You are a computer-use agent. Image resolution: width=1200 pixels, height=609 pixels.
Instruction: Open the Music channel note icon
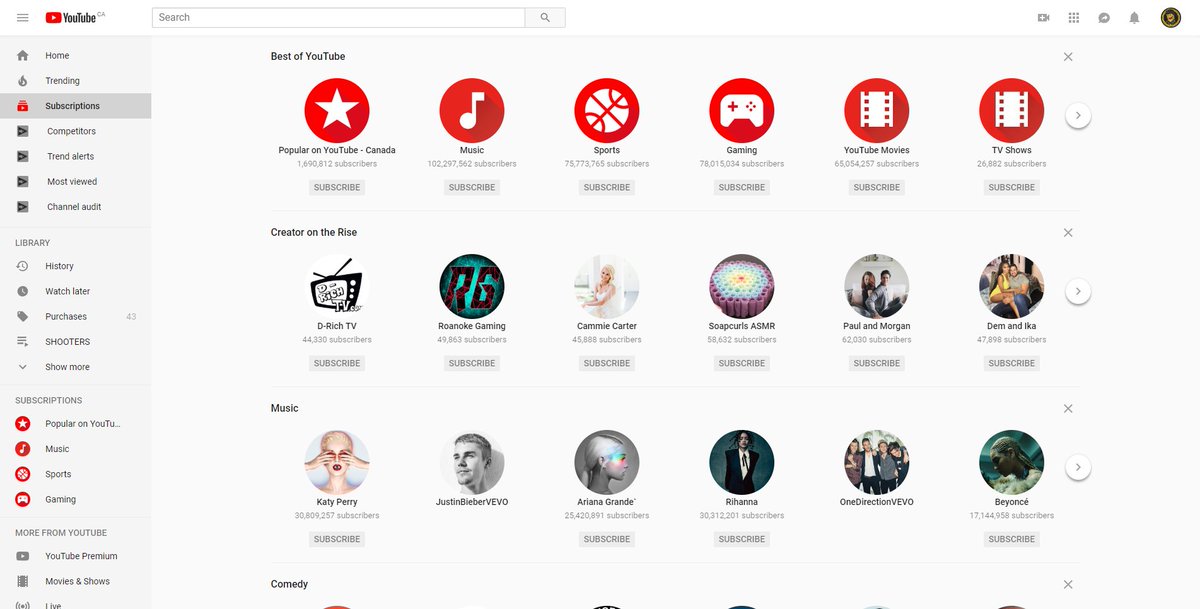pos(472,110)
